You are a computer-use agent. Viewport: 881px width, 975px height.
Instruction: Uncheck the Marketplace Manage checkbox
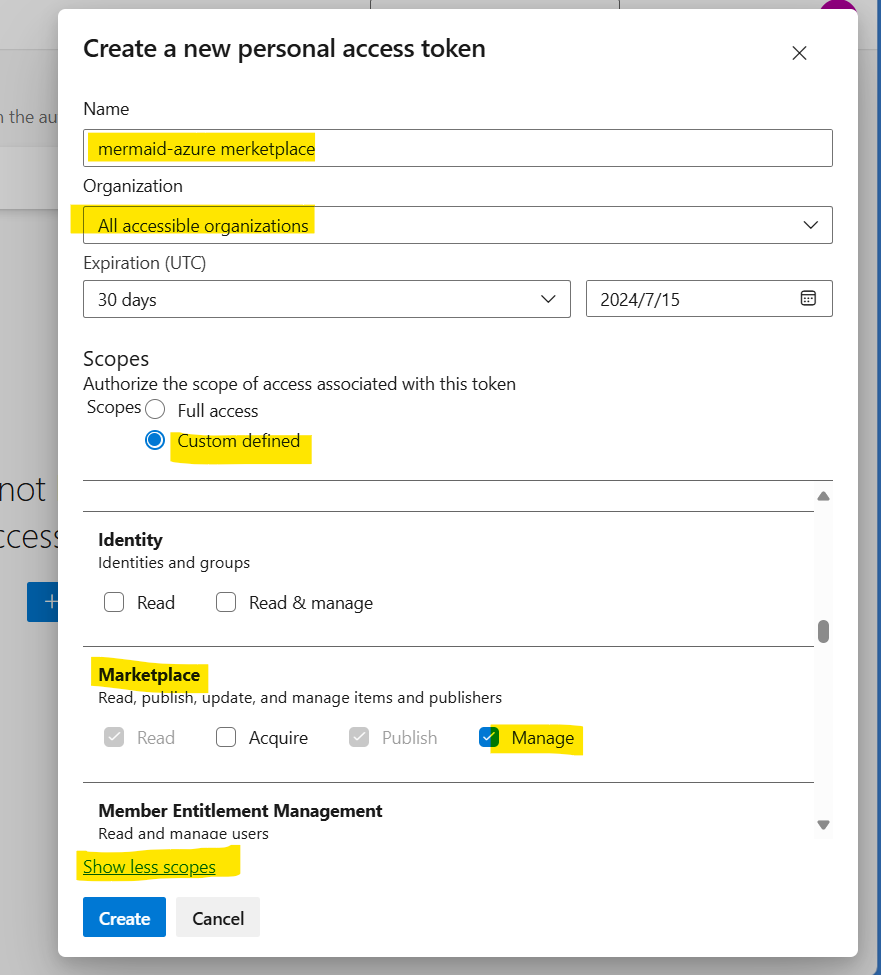pos(489,738)
